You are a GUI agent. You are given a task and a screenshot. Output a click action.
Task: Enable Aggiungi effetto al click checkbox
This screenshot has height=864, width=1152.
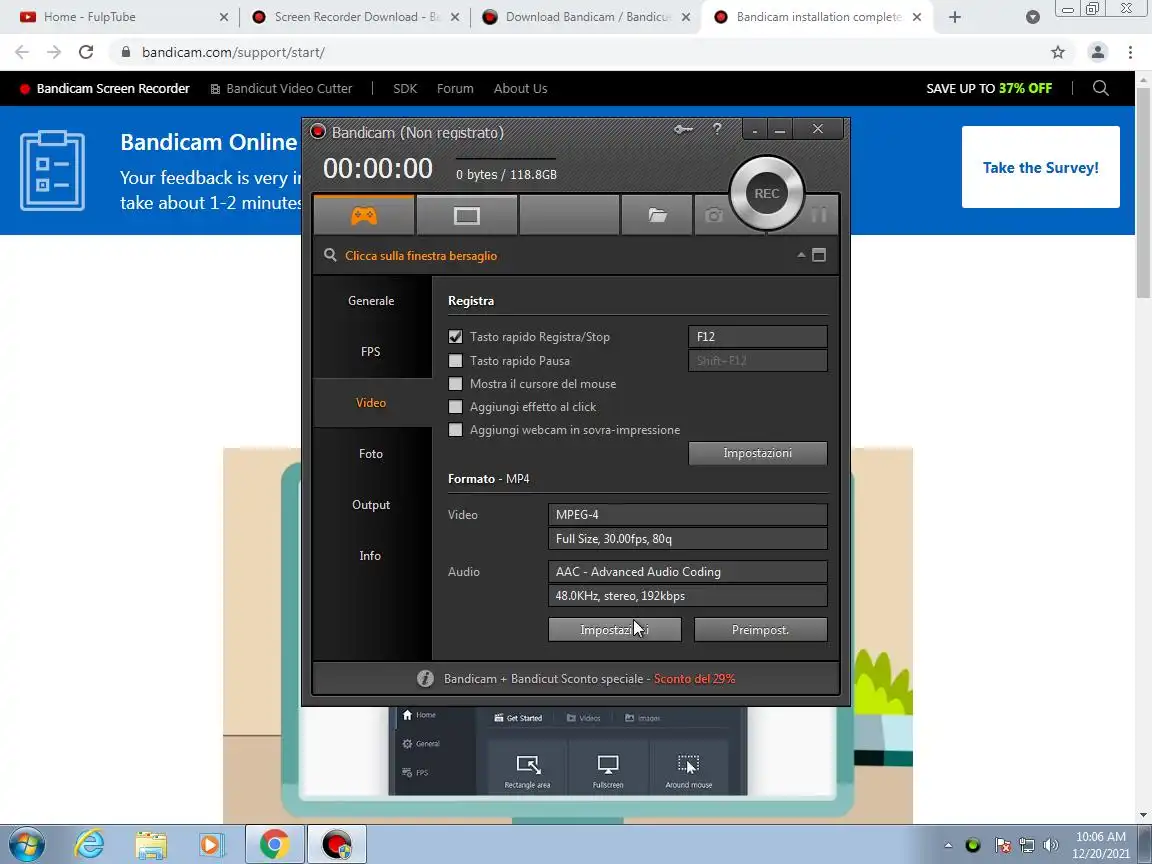coord(456,407)
